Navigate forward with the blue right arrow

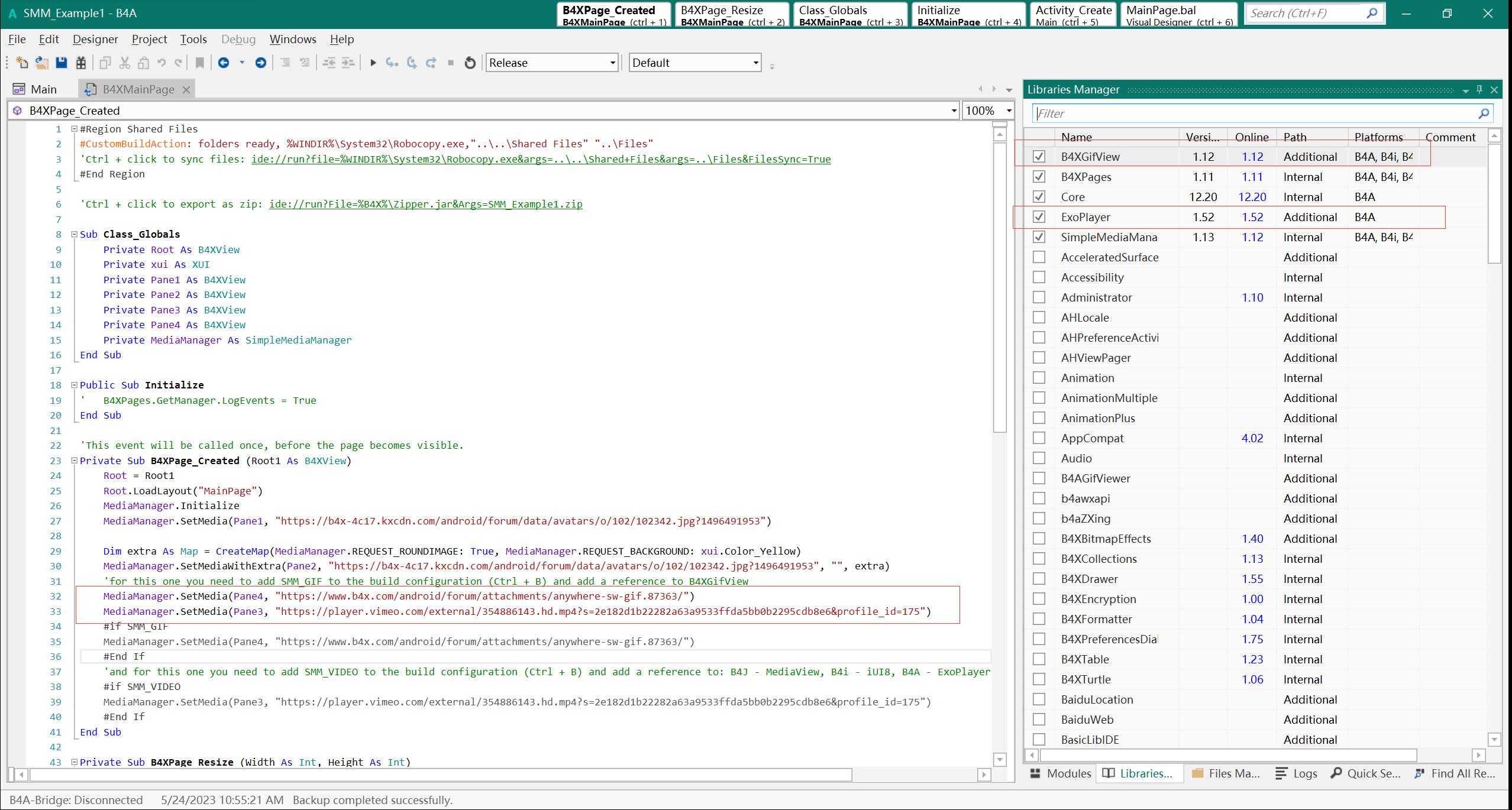point(260,63)
